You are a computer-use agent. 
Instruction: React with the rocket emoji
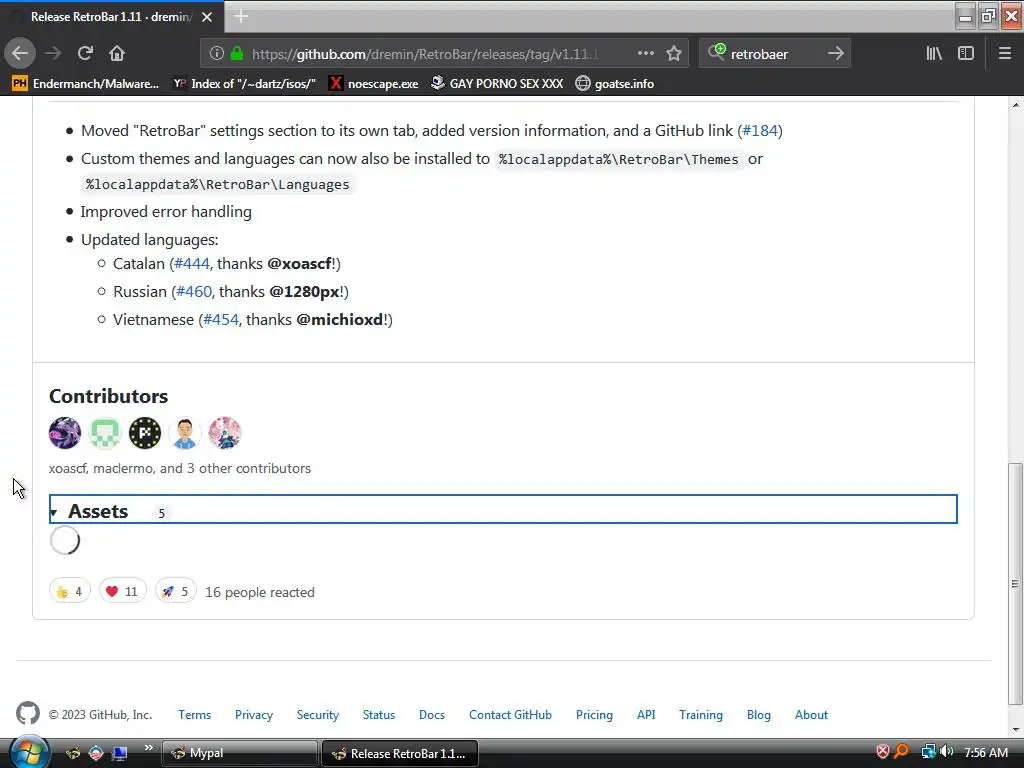coord(175,592)
